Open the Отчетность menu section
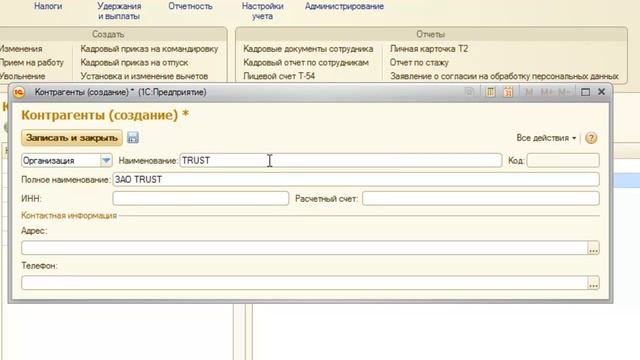 [190, 7]
